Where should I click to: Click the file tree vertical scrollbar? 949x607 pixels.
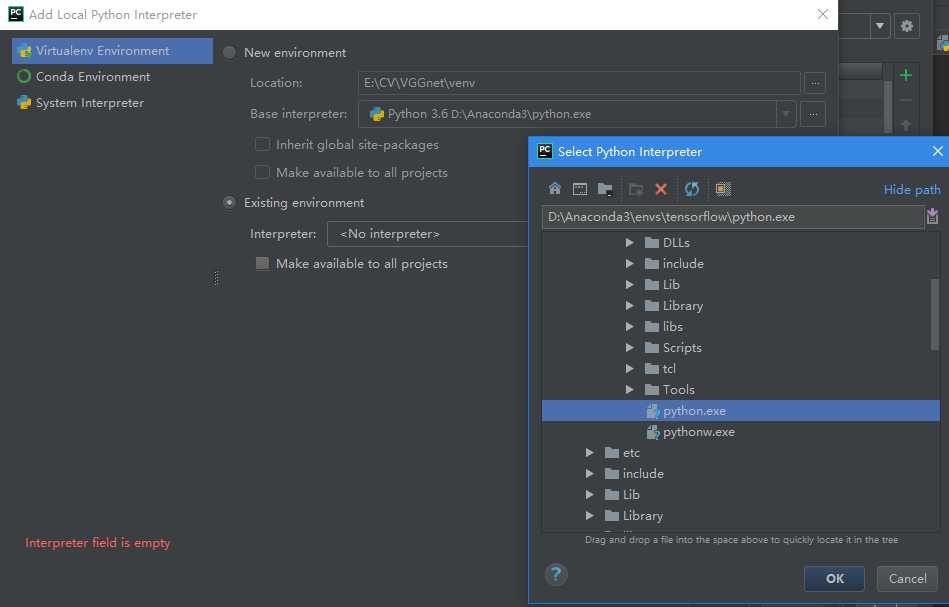tap(934, 313)
